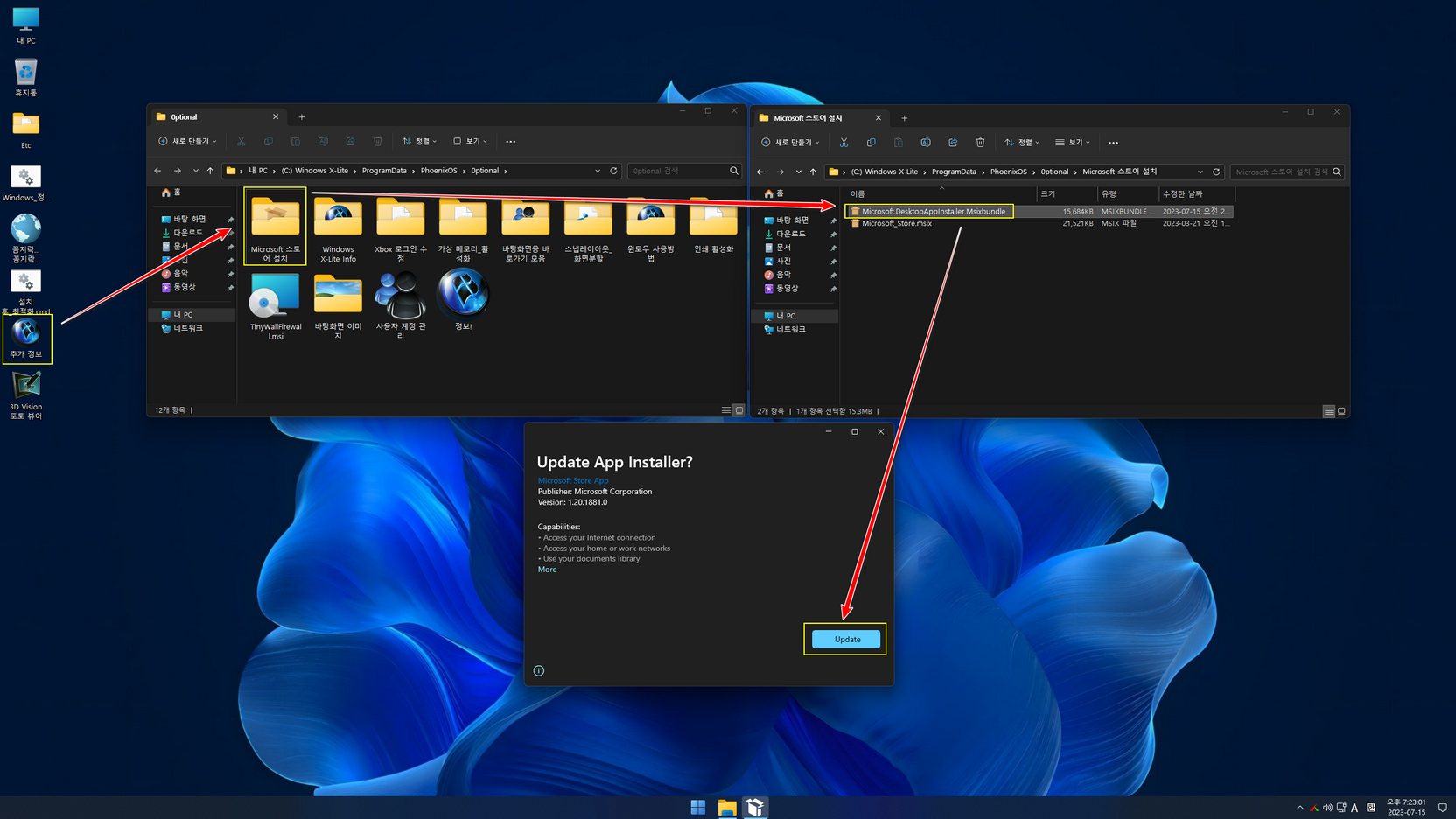Click PhoenixOS breadcrumb in Optional window
This screenshot has width=1456, height=819.
pos(439,171)
